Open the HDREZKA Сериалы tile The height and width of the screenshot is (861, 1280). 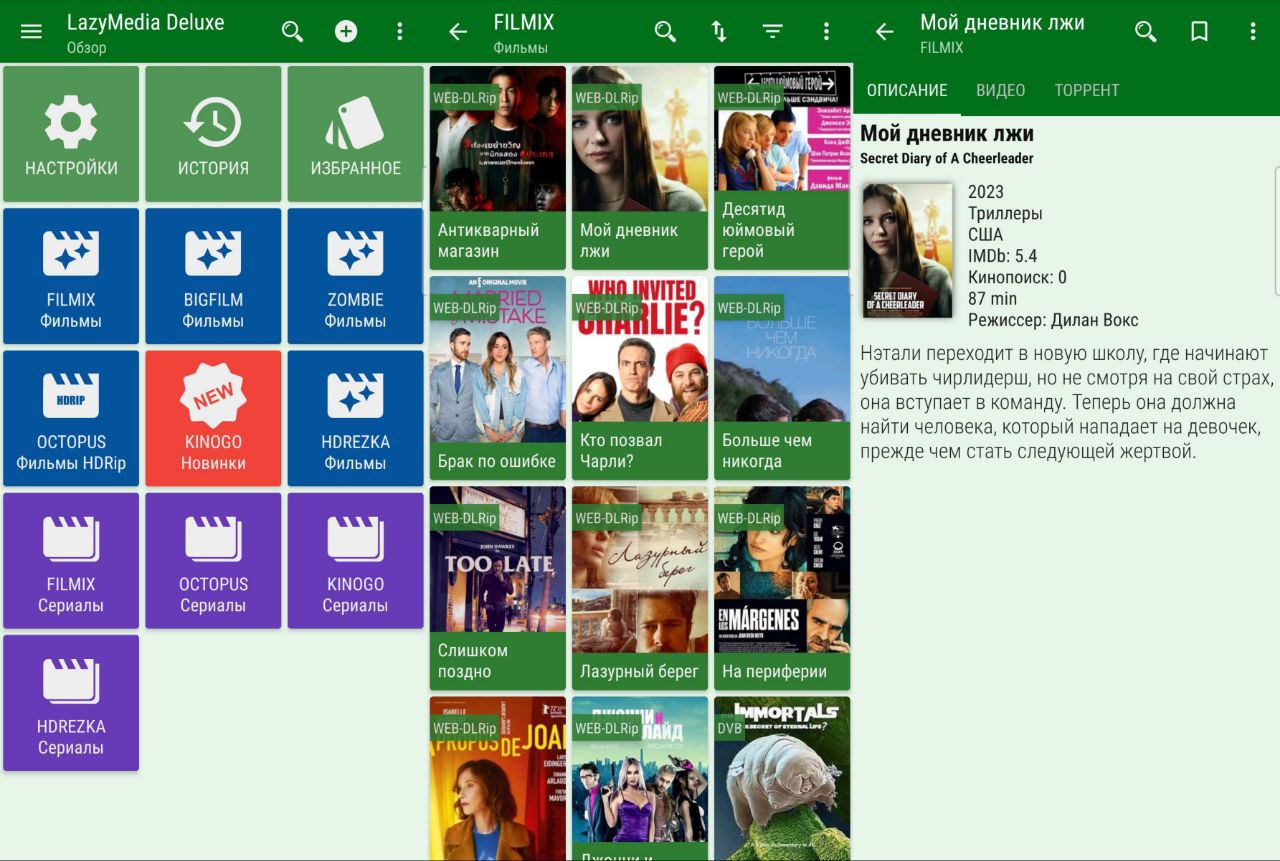71,703
